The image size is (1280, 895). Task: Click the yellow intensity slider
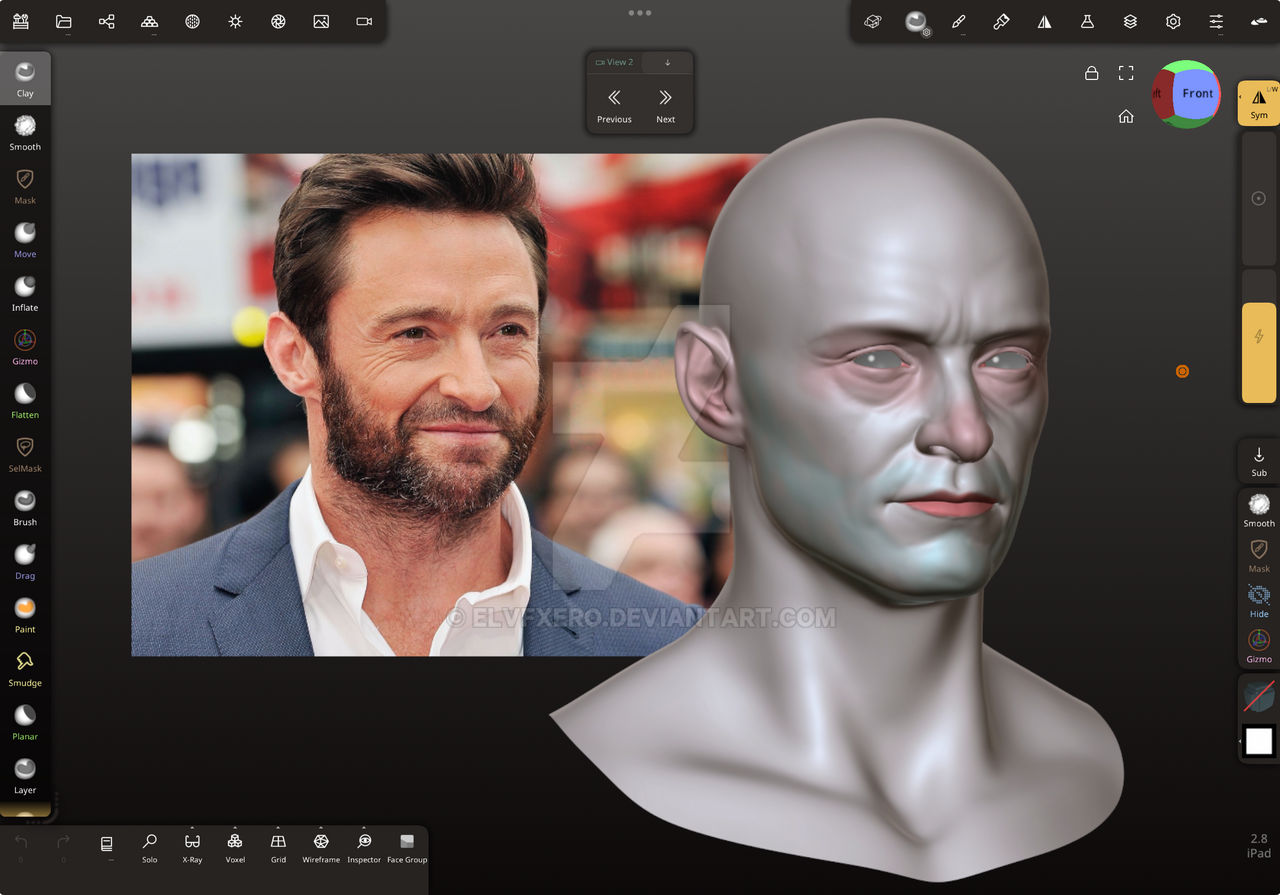1259,352
